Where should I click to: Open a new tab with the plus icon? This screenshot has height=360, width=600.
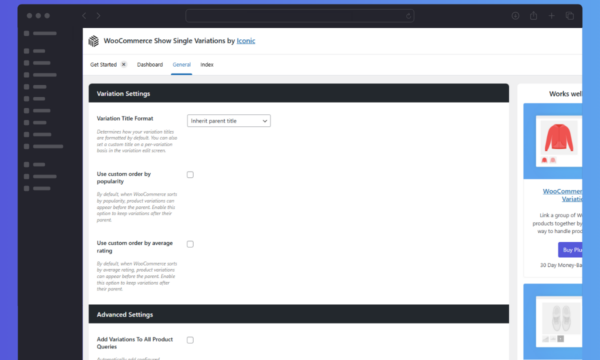(x=551, y=16)
